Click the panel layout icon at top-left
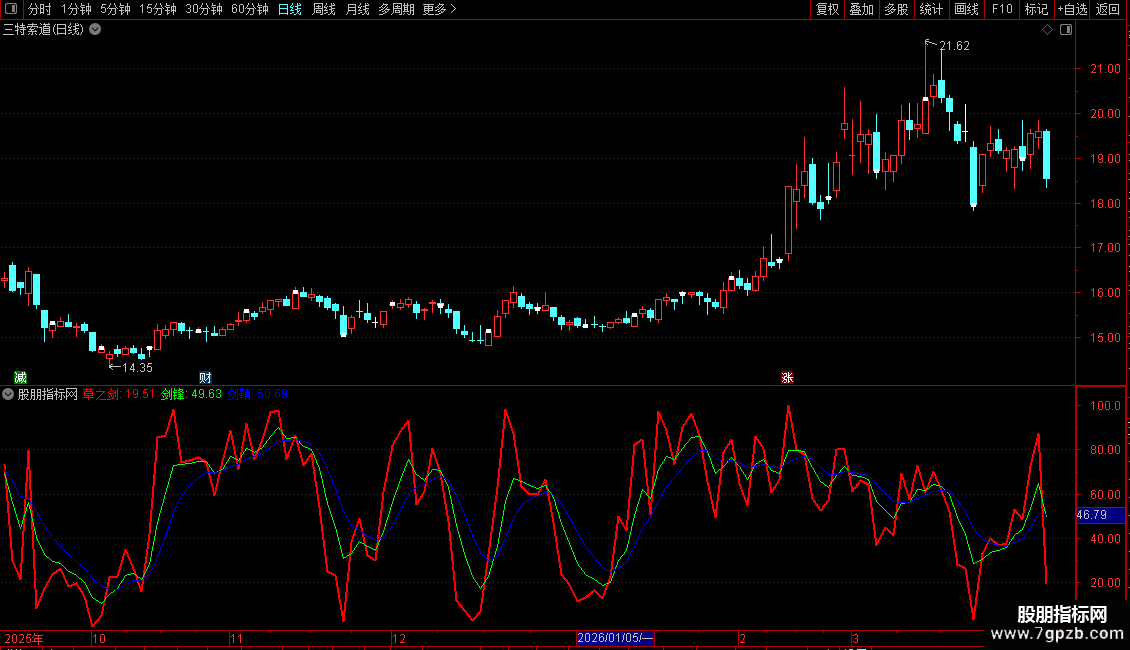The width and height of the screenshot is (1130, 650). coord(11,9)
